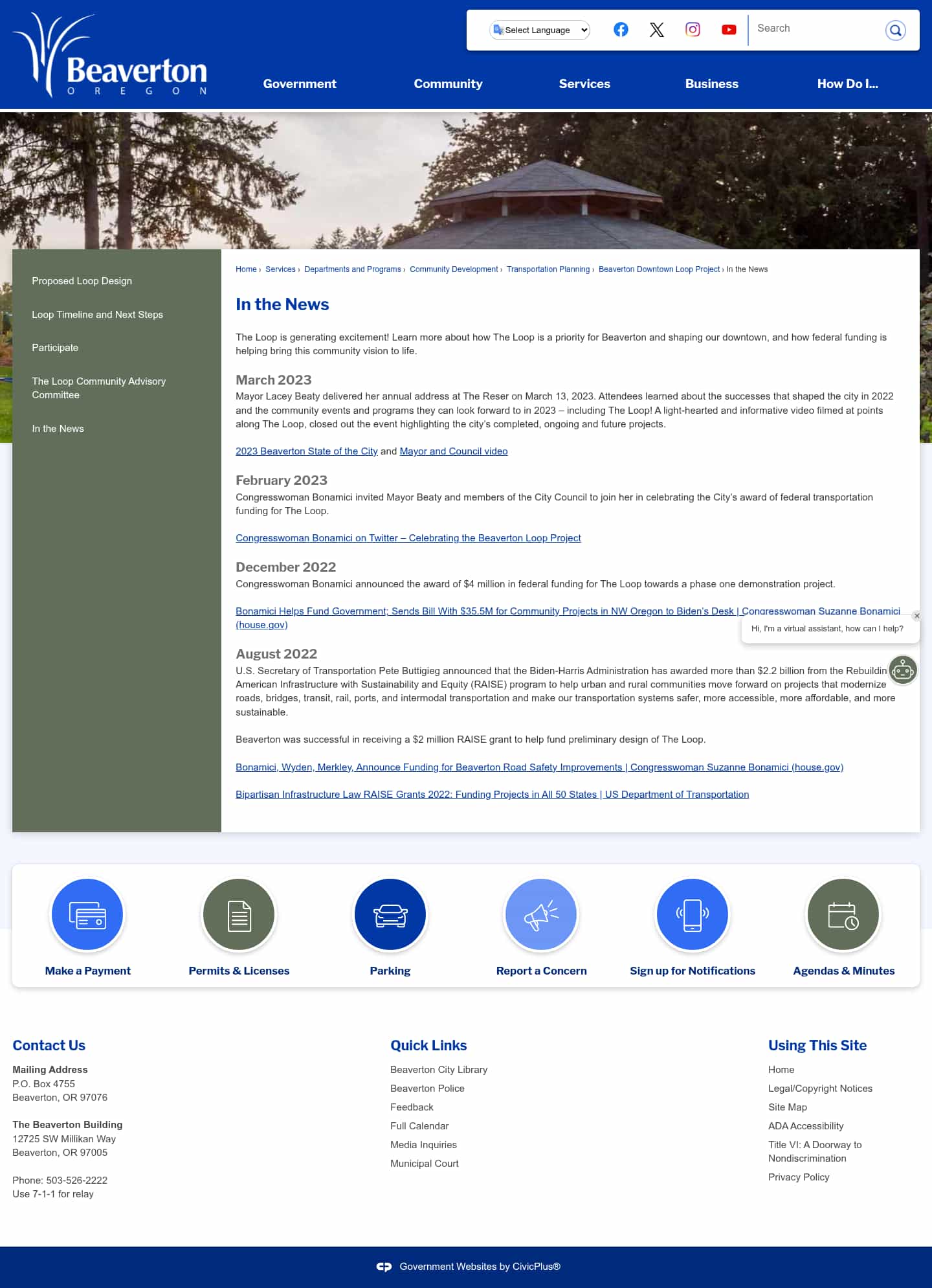The height and width of the screenshot is (1288, 932).
Task: Open Bonamici, Wyden, Merkley funding announcement link
Action: pyautogui.click(x=539, y=767)
